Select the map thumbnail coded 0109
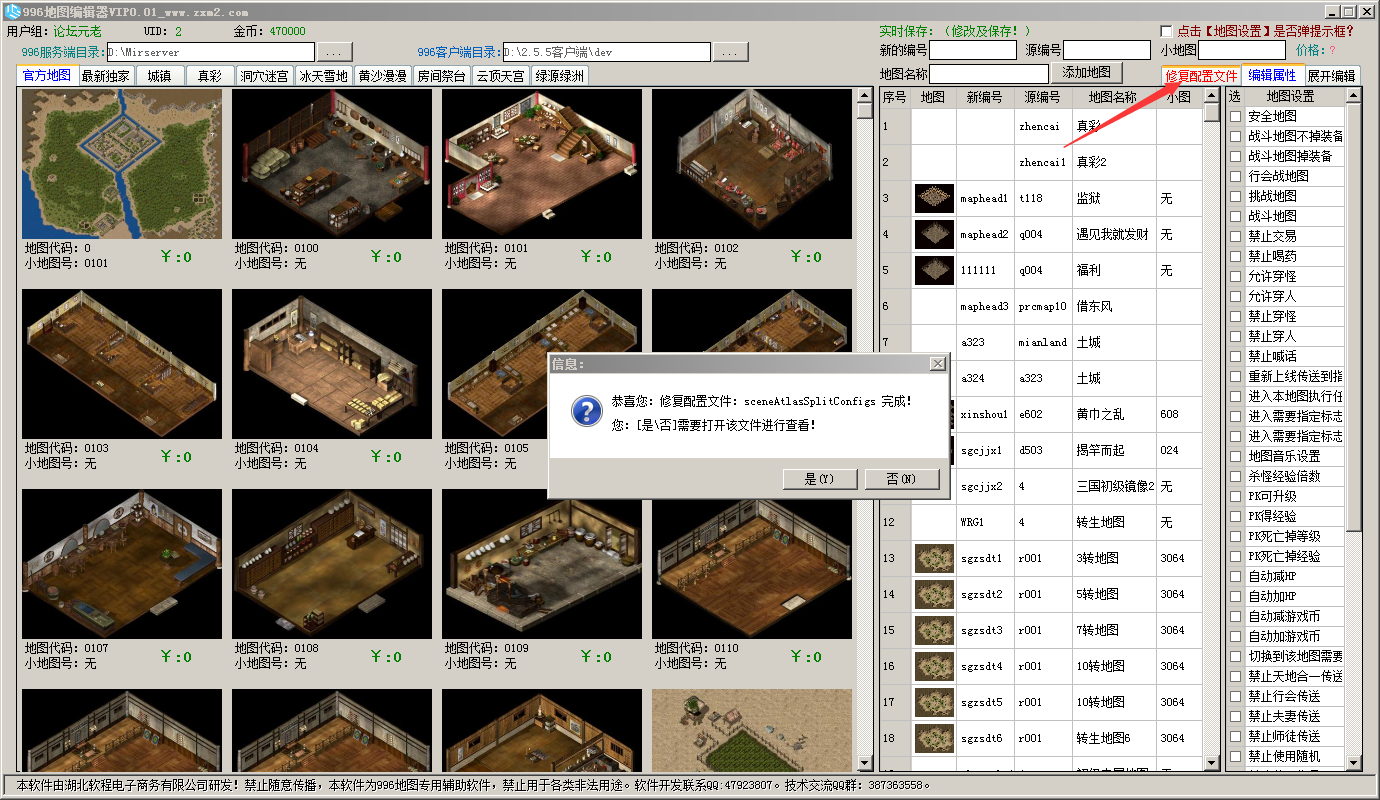The image size is (1380, 800). [542, 564]
